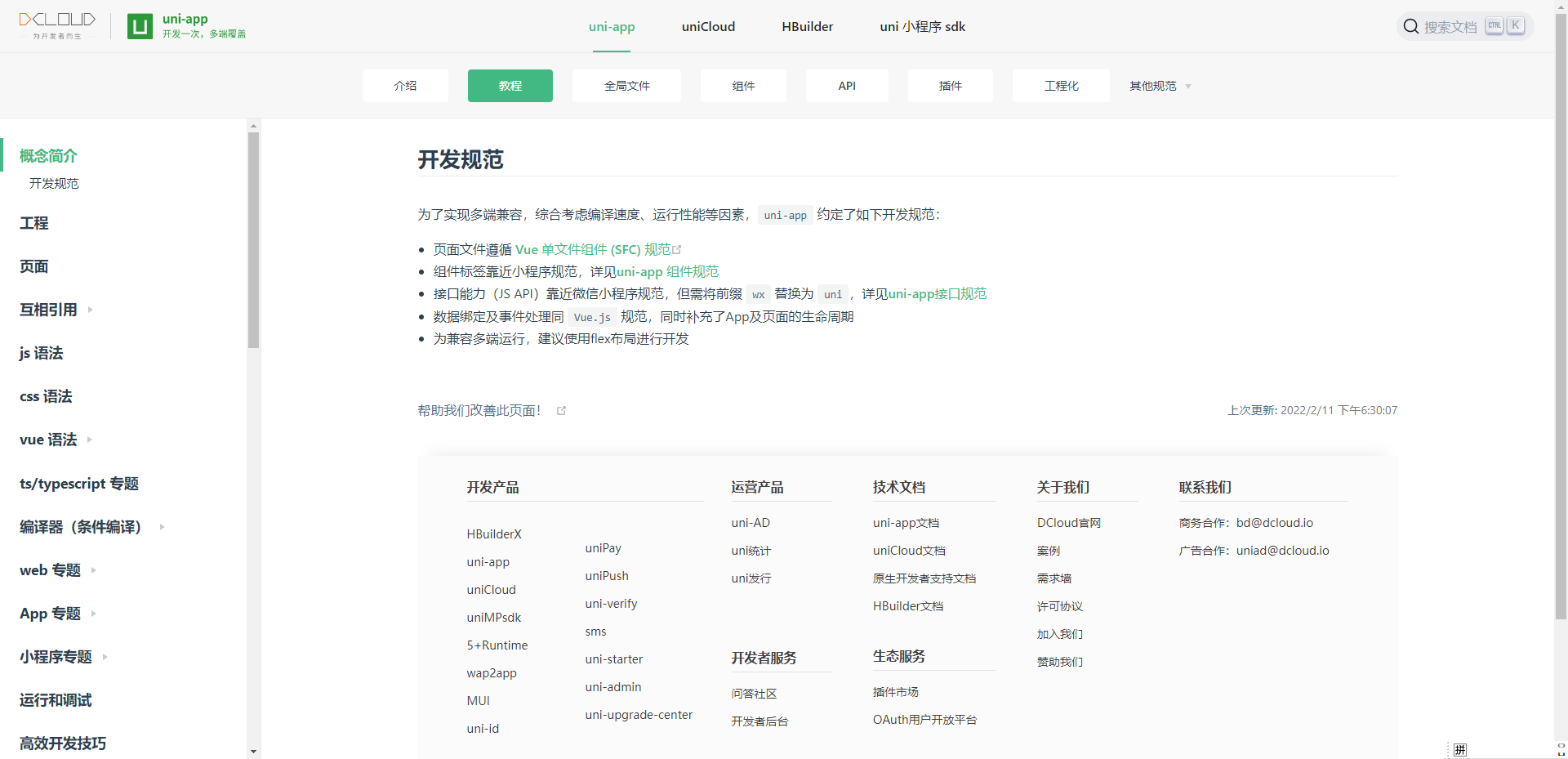
Task: Click the 拼 input method indicator
Action: click(x=1462, y=749)
